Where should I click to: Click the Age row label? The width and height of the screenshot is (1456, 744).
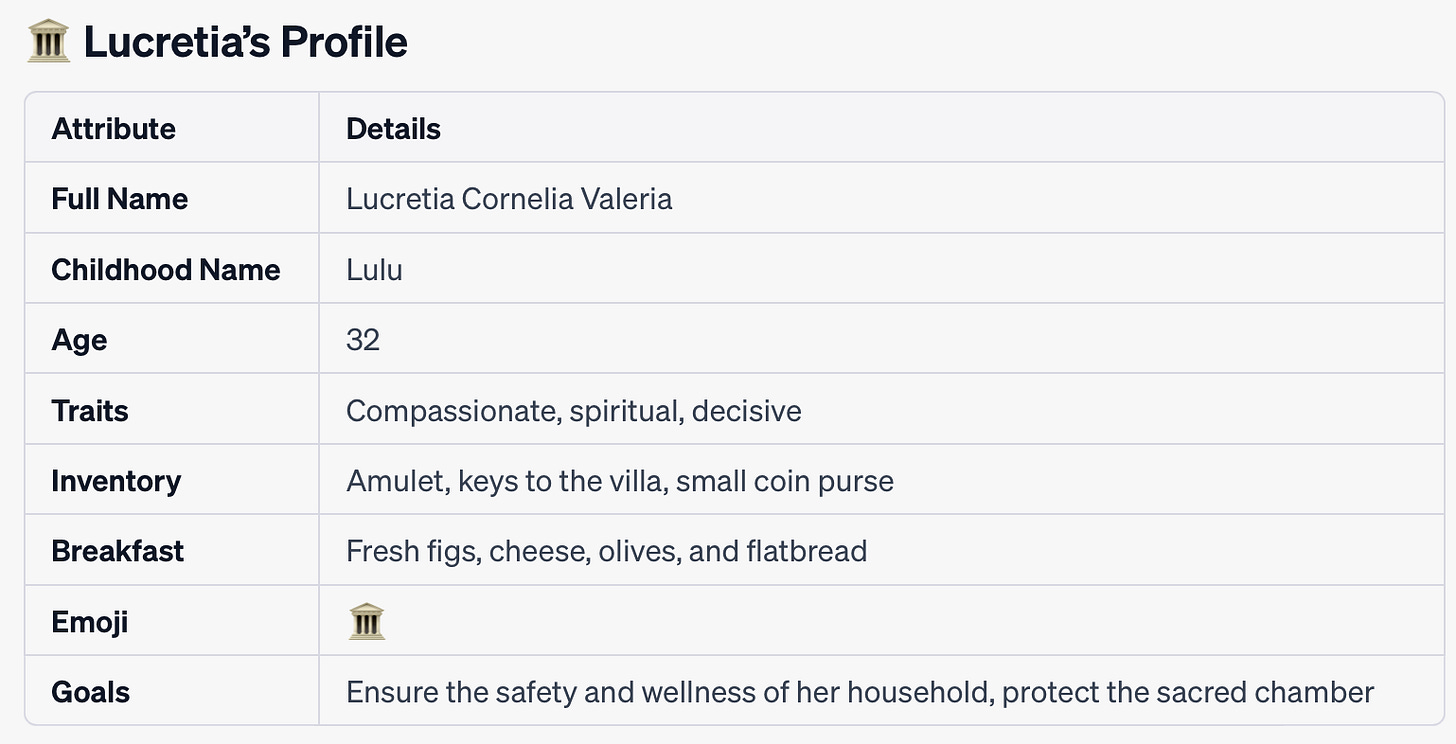79,340
